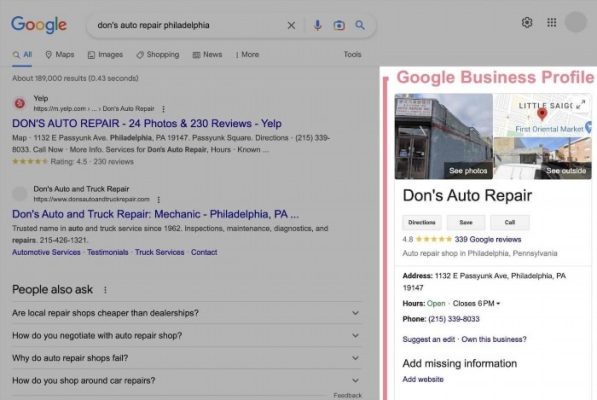Expand 'How do you shop around car repairs?'
The image size is (597, 400).
pyautogui.click(x=187, y=381)
